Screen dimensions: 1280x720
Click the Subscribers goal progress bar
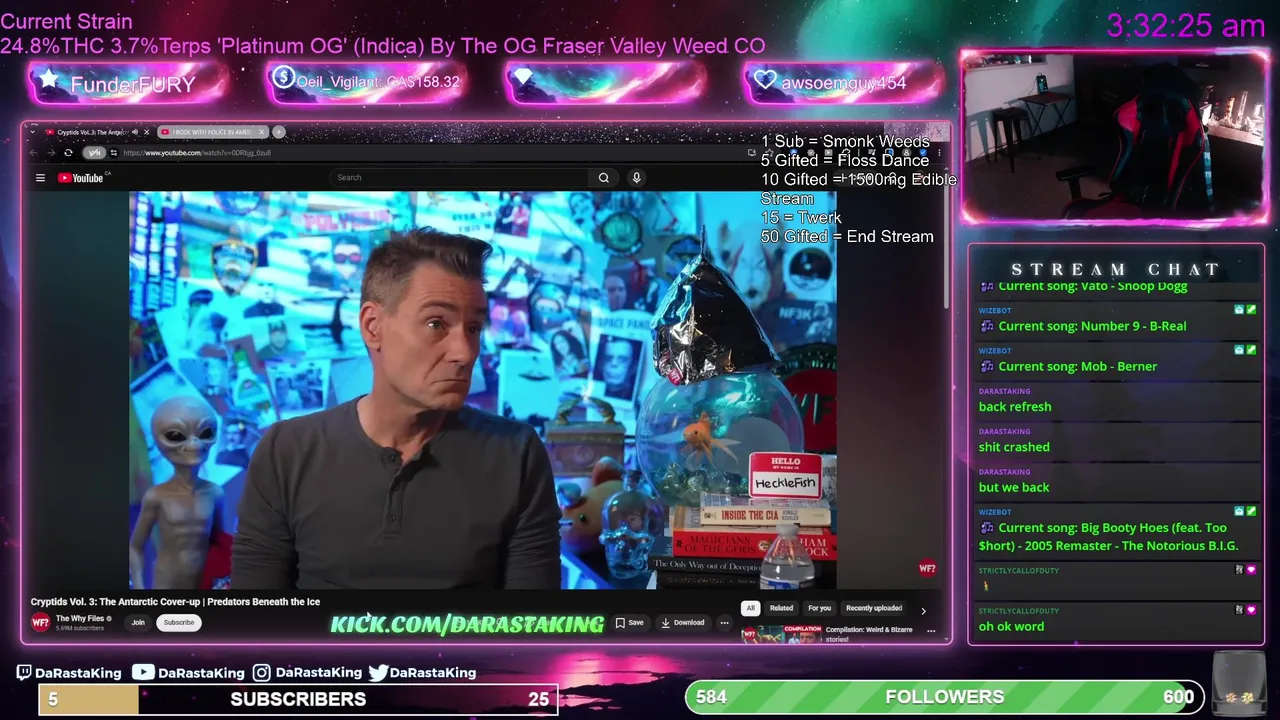pyautogui.click(x=298, y=699)
